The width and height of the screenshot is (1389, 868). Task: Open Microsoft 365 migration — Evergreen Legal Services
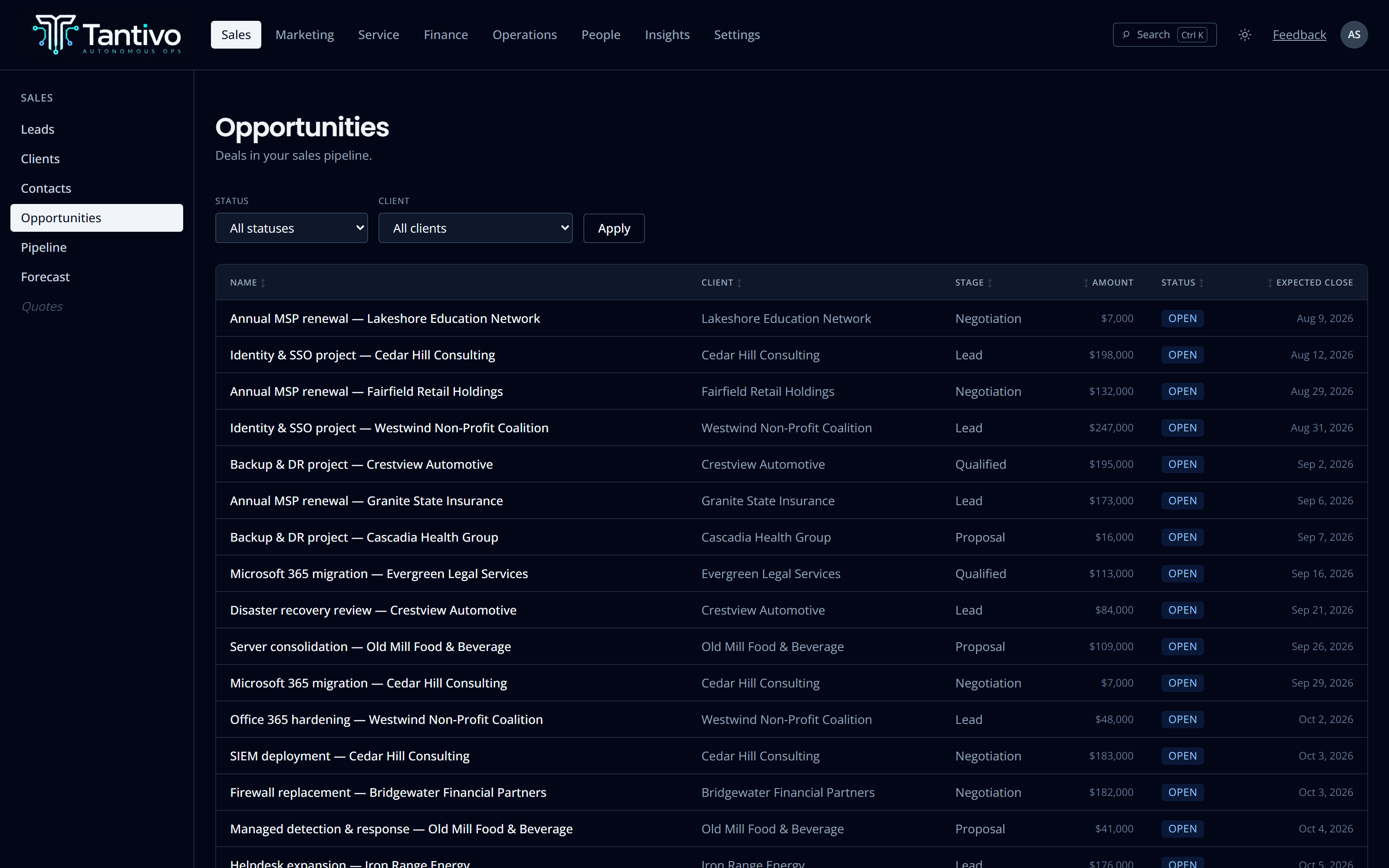click(379, 574)
